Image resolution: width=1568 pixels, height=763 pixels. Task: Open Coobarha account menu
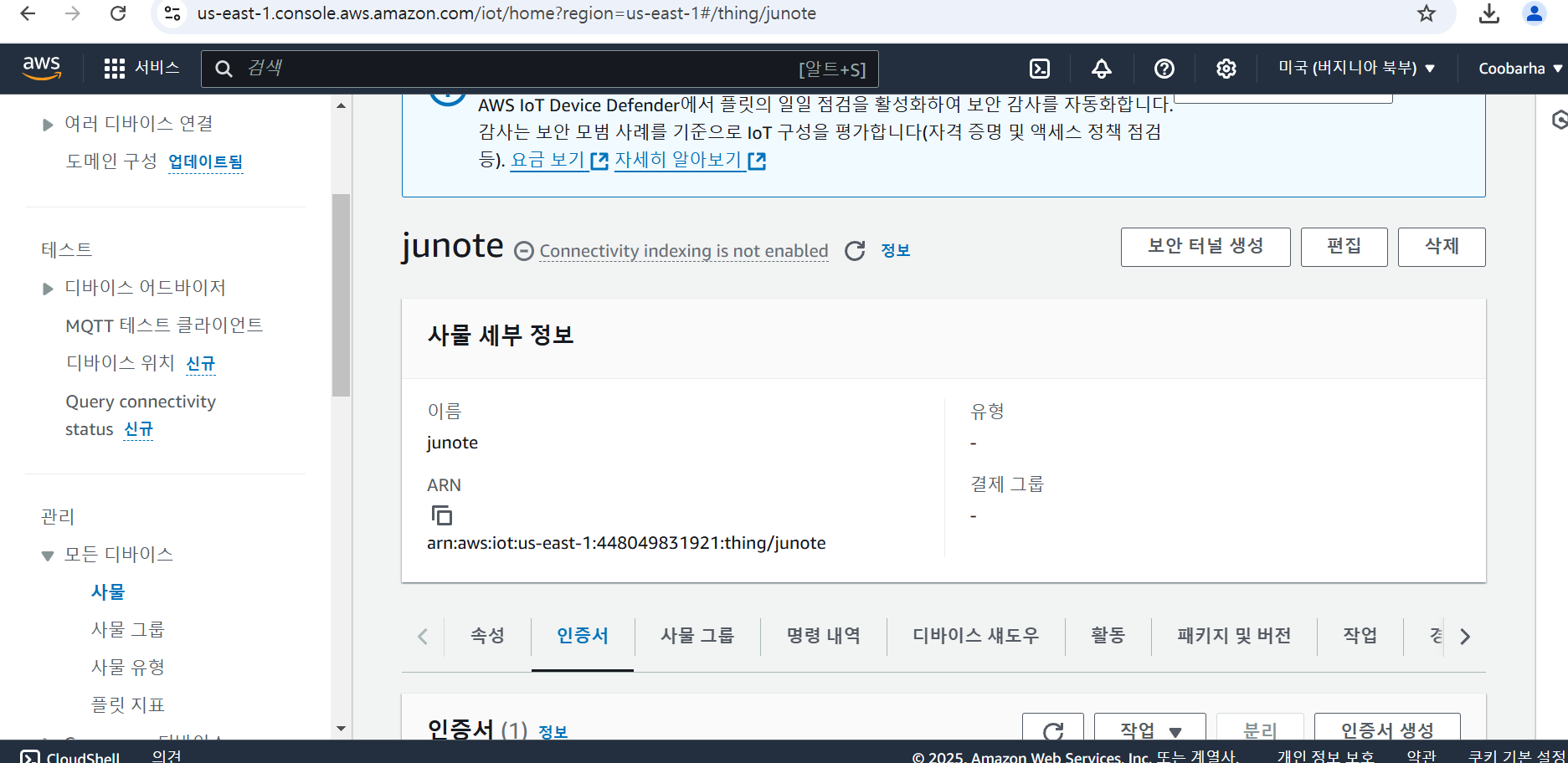(x=1520, y=69)
